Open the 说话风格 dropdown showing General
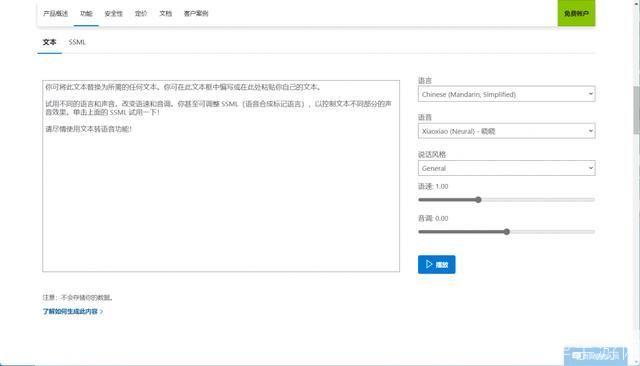The image size is (640, 366). point(507,168)
